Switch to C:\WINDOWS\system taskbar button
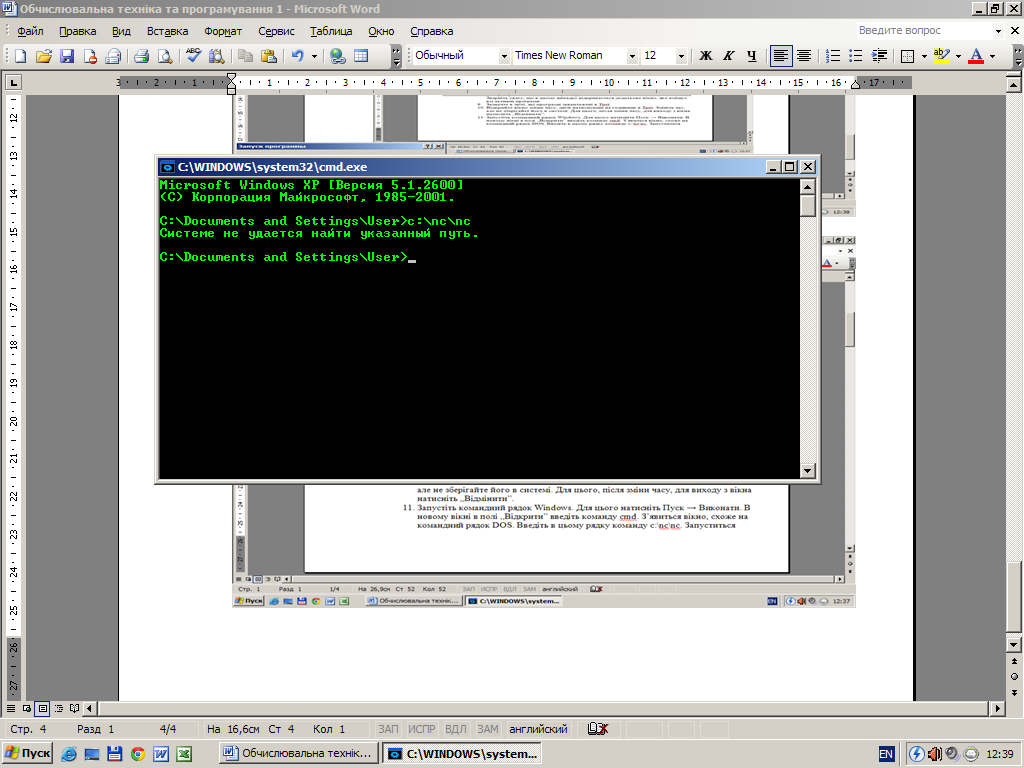Image resolution: width=1024 pixels, height=768 pixels. point(462,754)
